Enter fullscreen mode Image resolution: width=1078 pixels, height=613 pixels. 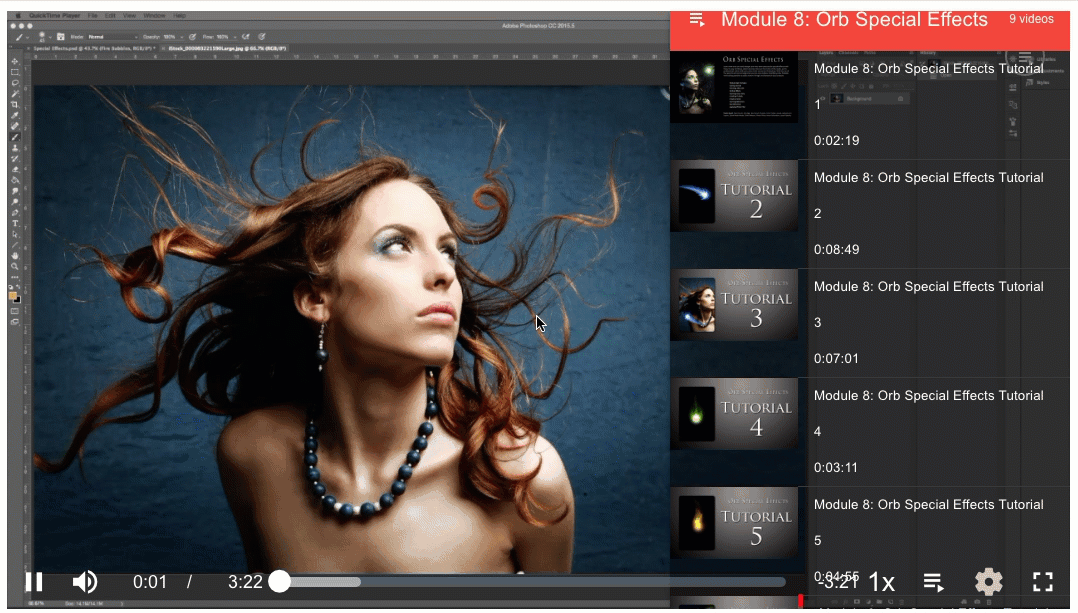pyautogui.click(x=1043, y=582)
